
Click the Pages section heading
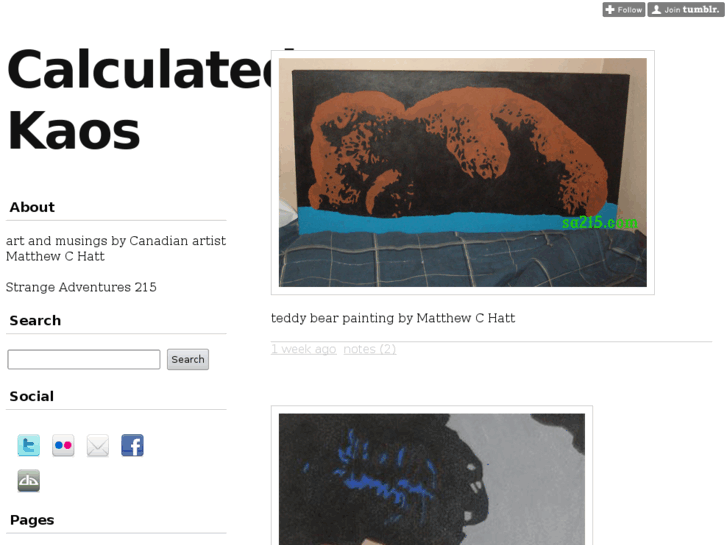pos(32,520)
